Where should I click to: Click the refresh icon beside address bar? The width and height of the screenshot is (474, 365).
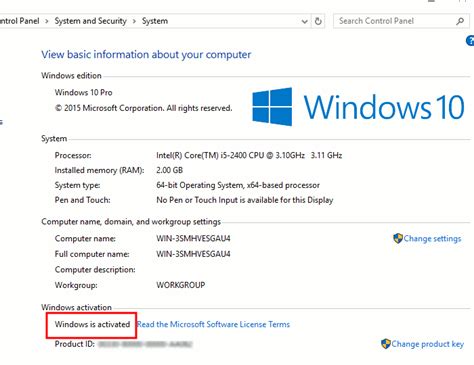(318, 21)
